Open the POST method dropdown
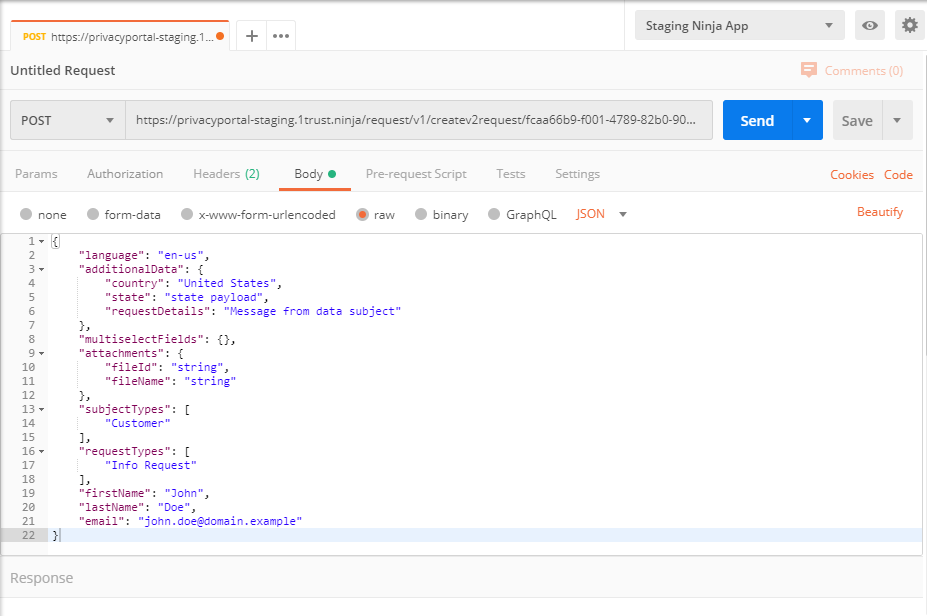Screen dimensions: 927x616 (x=68, y=120)
